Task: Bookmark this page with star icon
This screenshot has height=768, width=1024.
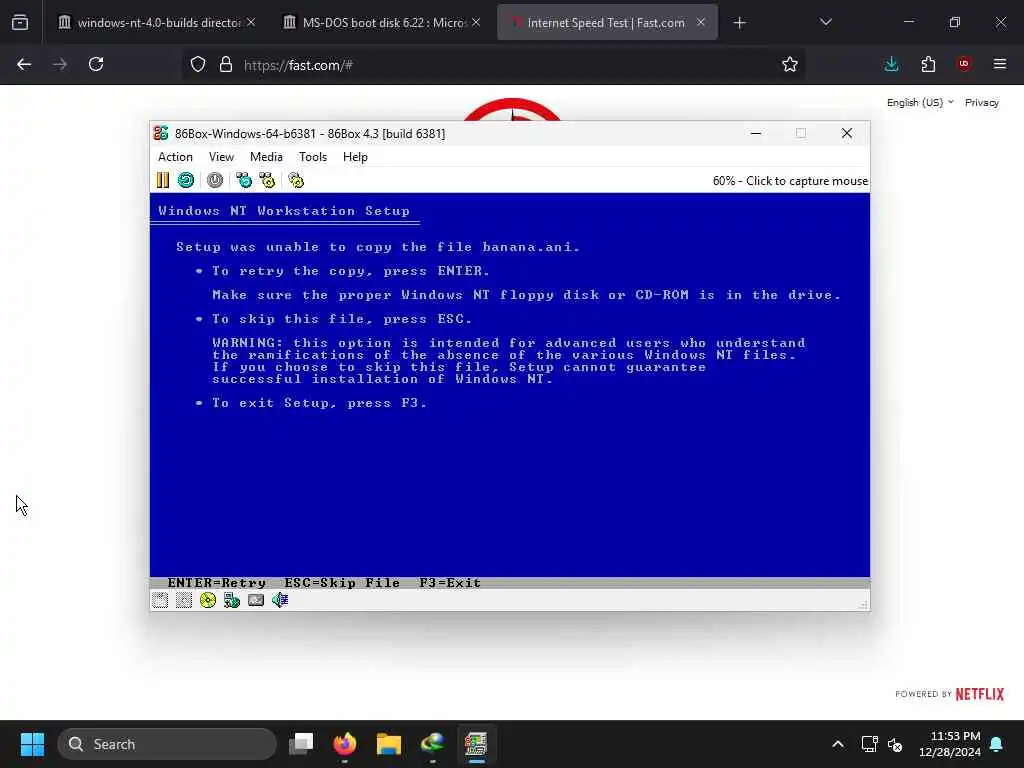Action: pos(790,64)
